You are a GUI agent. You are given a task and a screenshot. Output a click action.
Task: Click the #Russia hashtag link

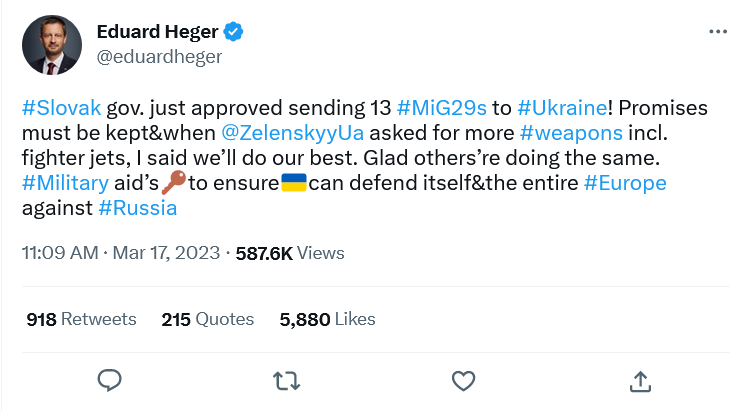point(138,208)
